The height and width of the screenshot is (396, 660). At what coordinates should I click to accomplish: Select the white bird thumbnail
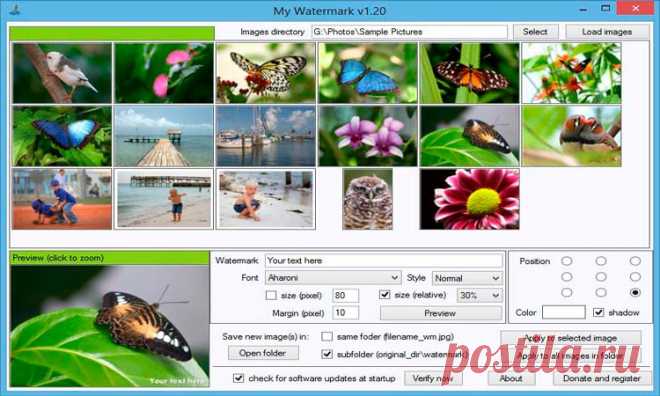click(x=62, y=73)
